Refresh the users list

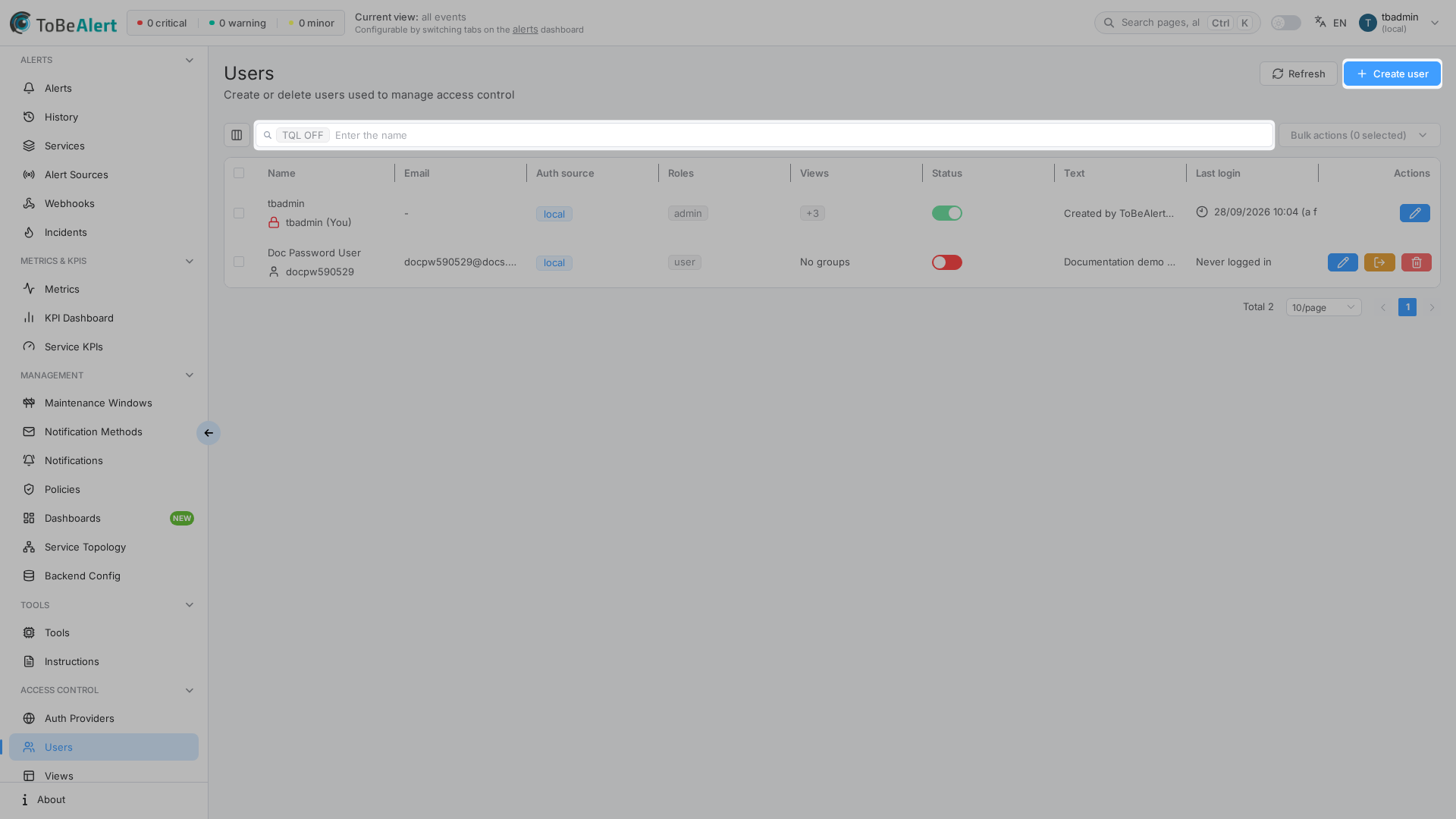point(1298,74)
